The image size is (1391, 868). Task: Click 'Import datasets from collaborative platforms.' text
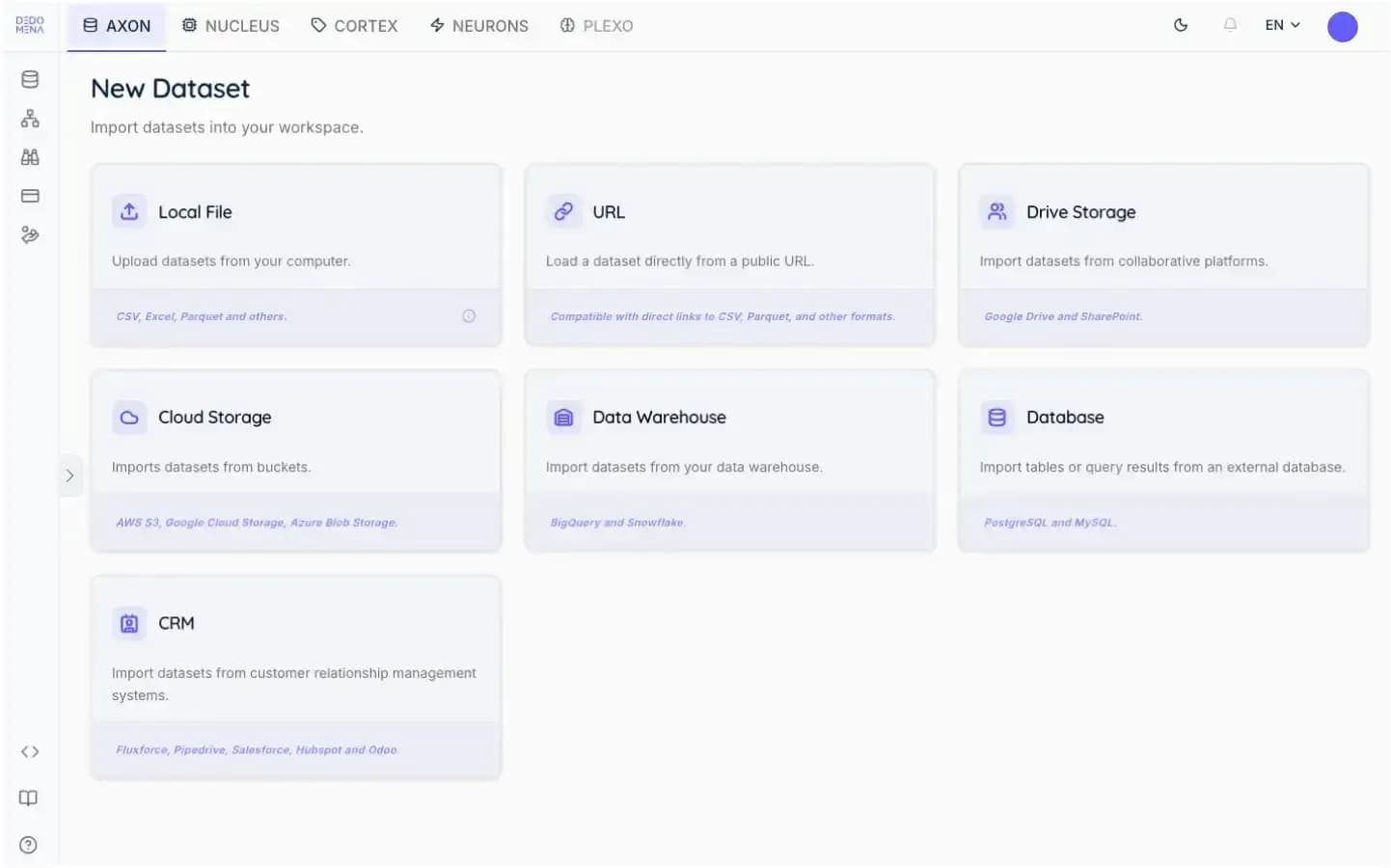[1124, 261]
